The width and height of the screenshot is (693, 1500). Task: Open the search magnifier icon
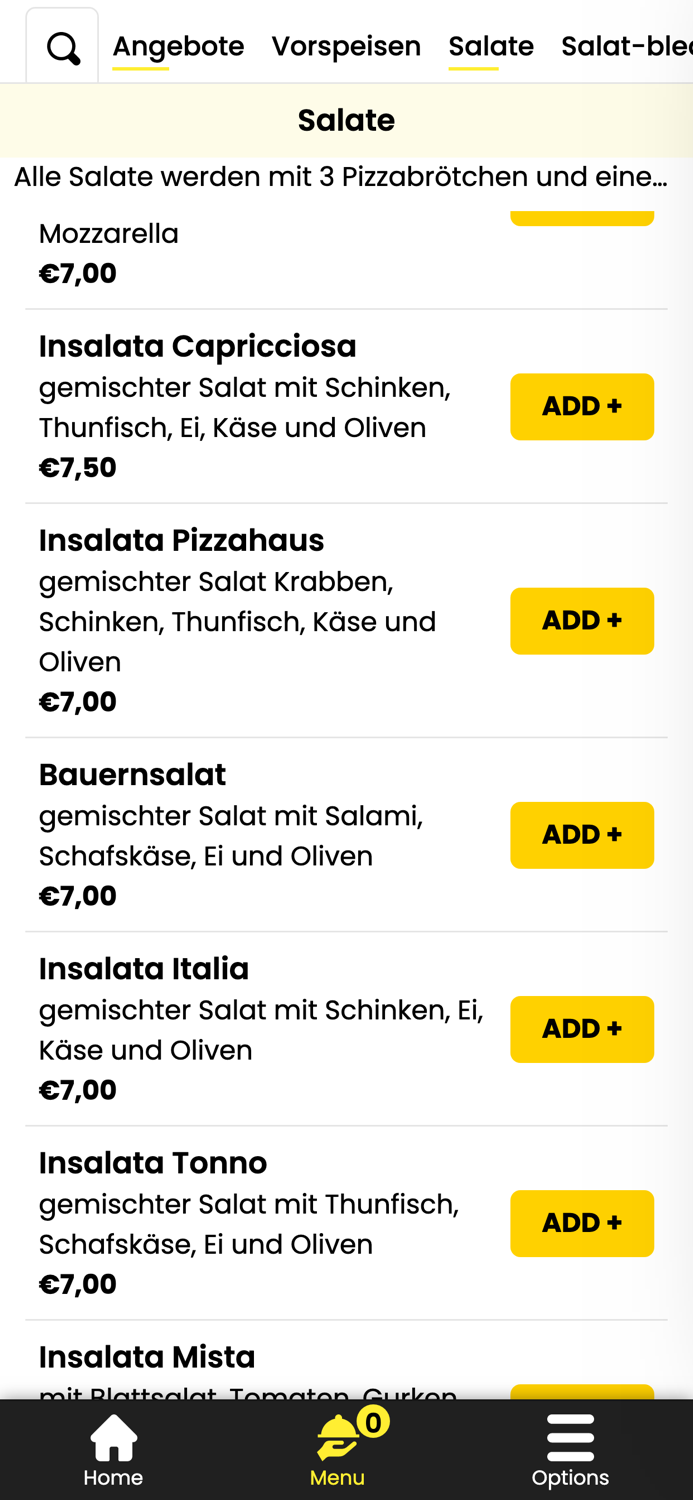63,47
